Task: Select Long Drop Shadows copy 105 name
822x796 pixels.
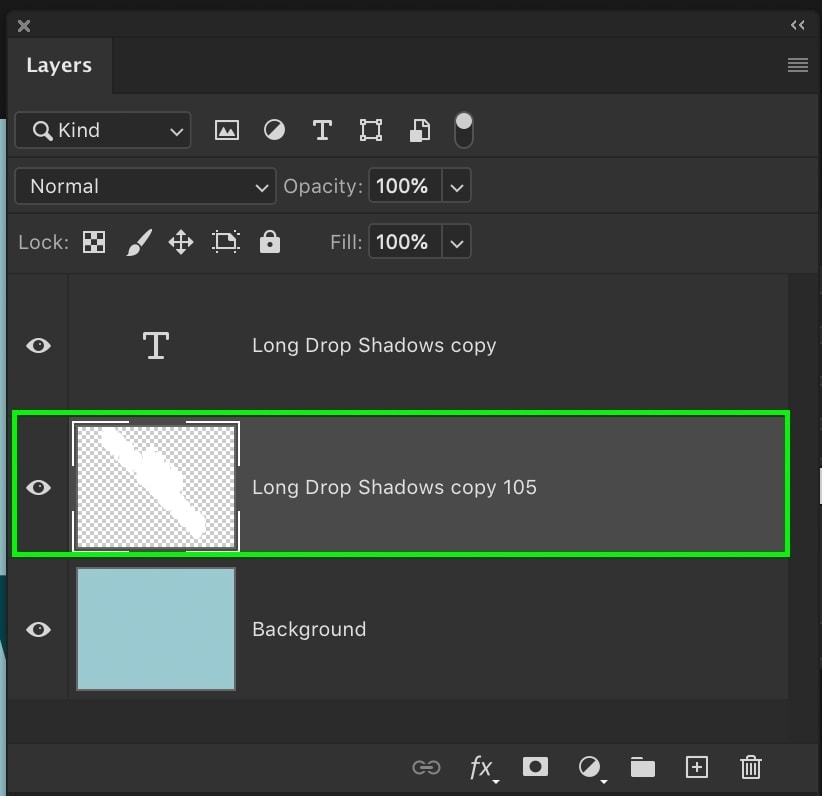Action: click(x=394, y=488)
